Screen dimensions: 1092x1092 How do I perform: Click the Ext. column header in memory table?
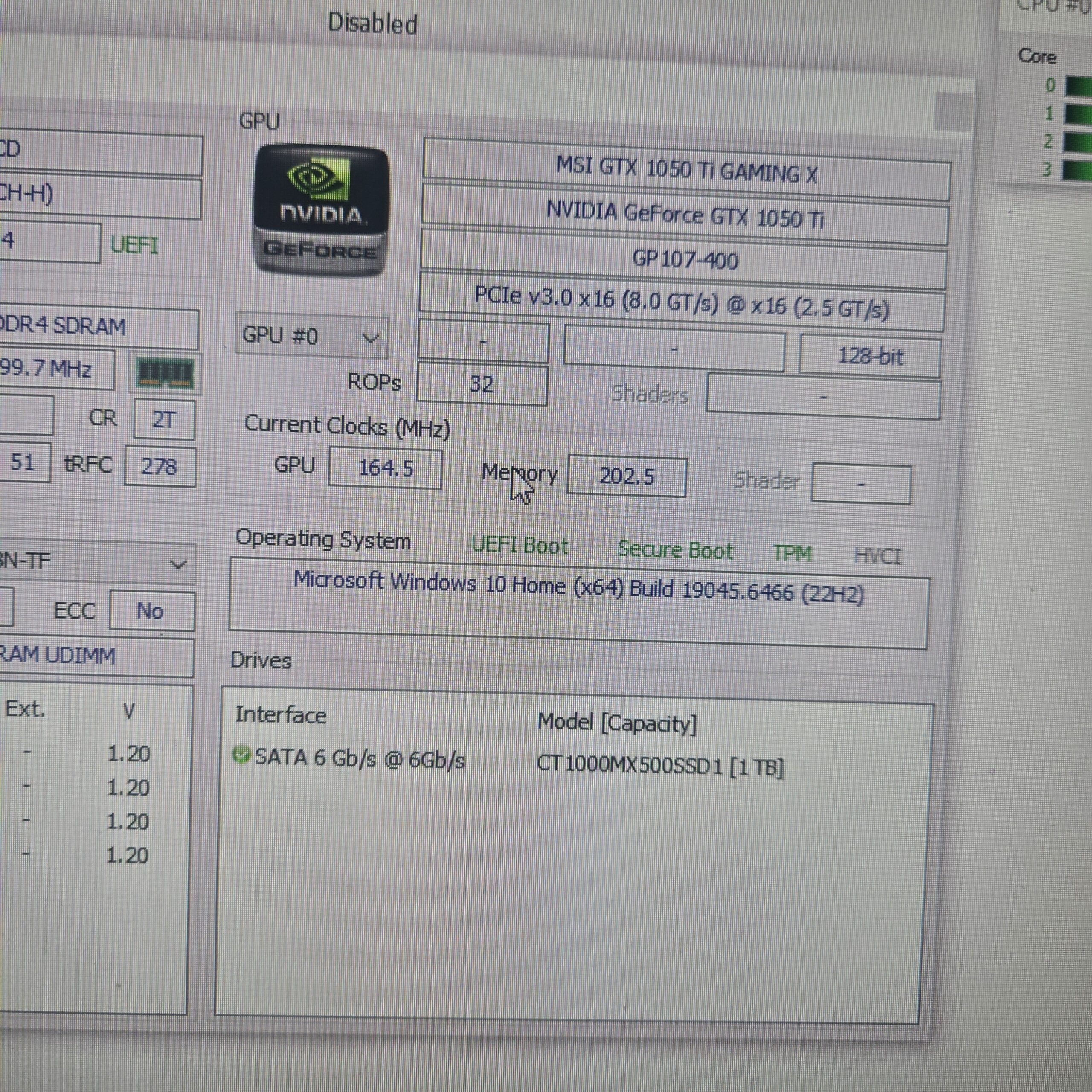[25, 709]
